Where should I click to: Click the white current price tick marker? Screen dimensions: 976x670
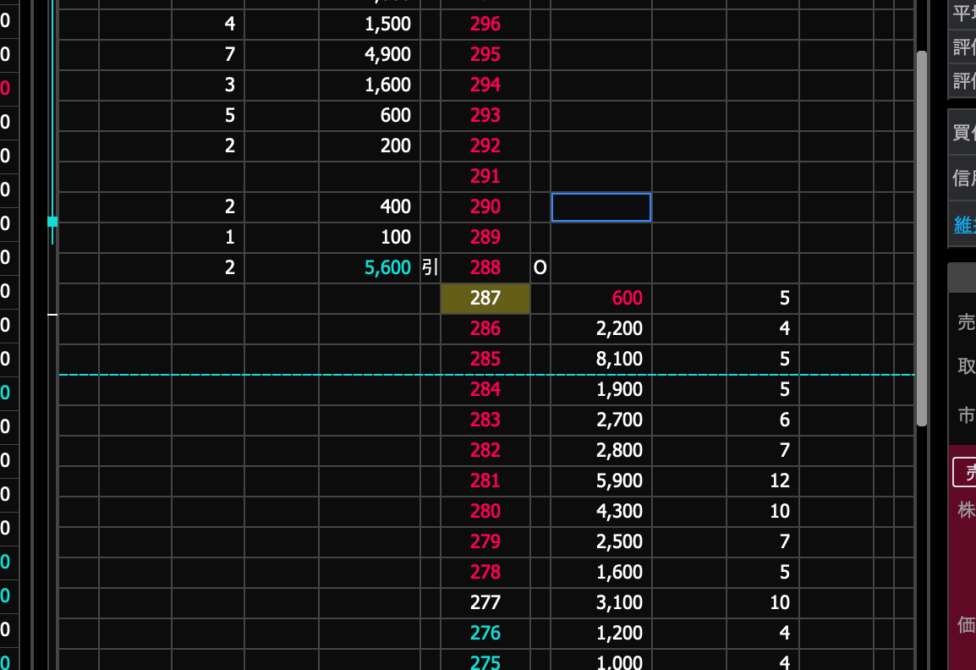pyautogui.click(x=53, y=315)
